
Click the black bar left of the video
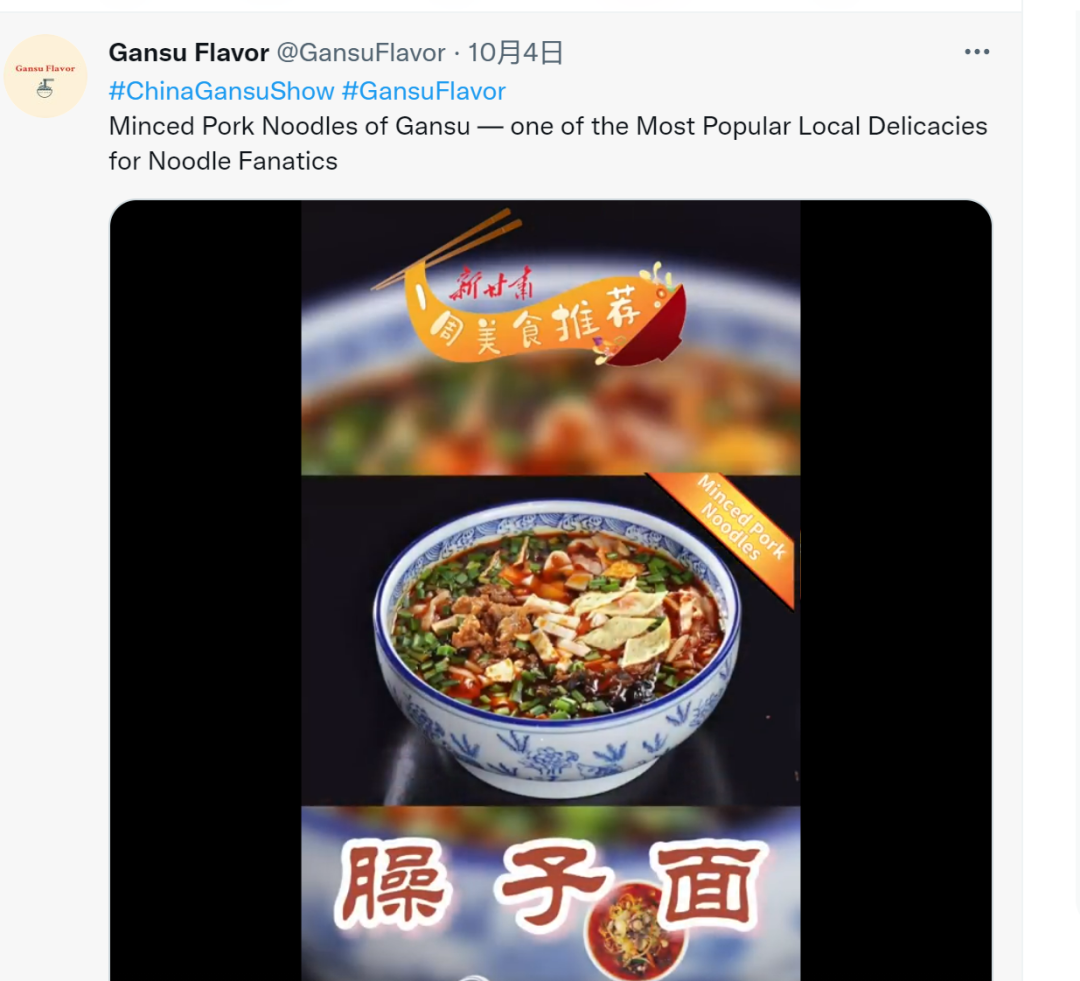[x=205, y=590]
